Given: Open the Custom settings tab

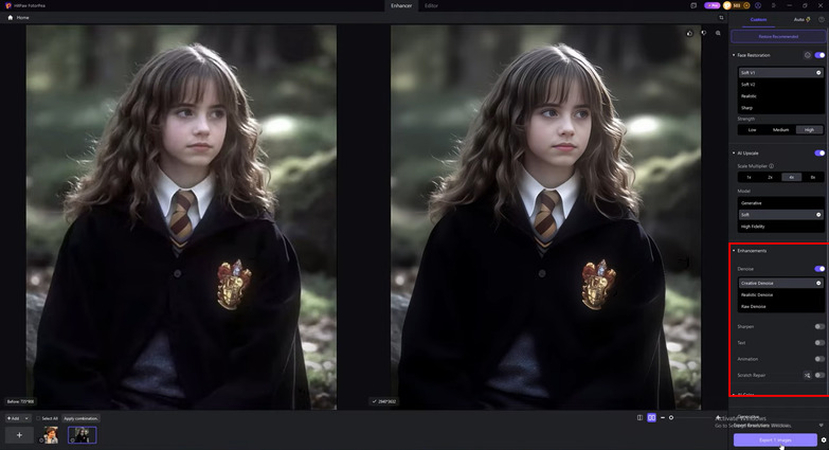Looking at the screenshot, I should point(758,20).
